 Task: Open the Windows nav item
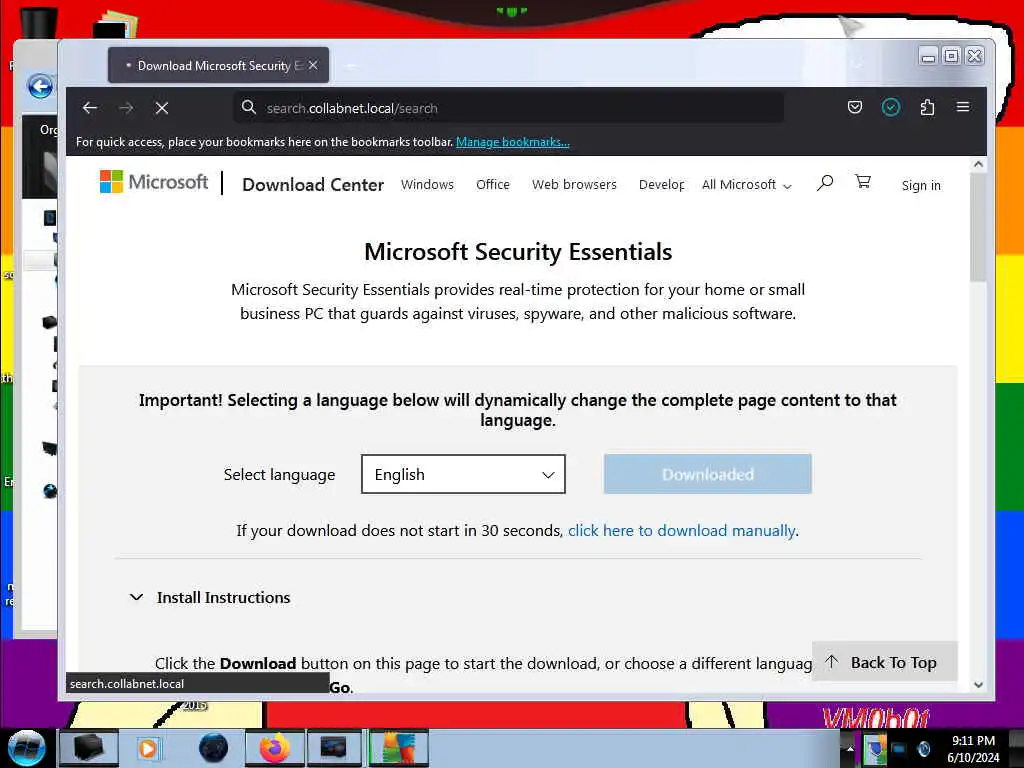(427, 185)
